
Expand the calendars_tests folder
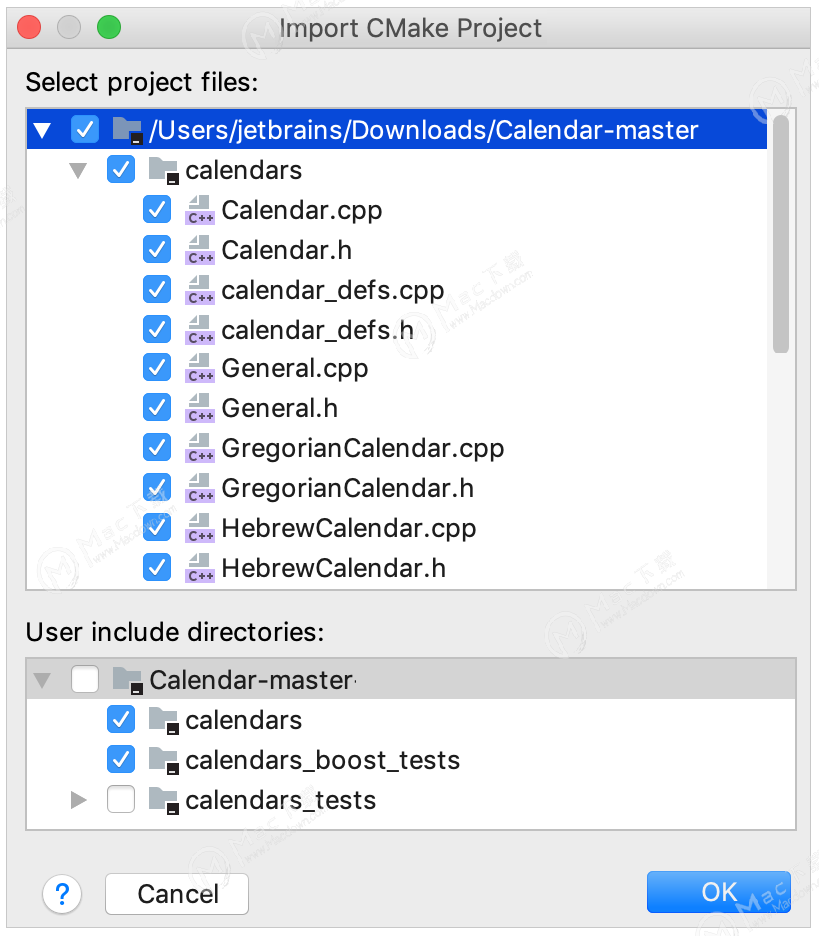pyautogui.click(x=79, y=800)
